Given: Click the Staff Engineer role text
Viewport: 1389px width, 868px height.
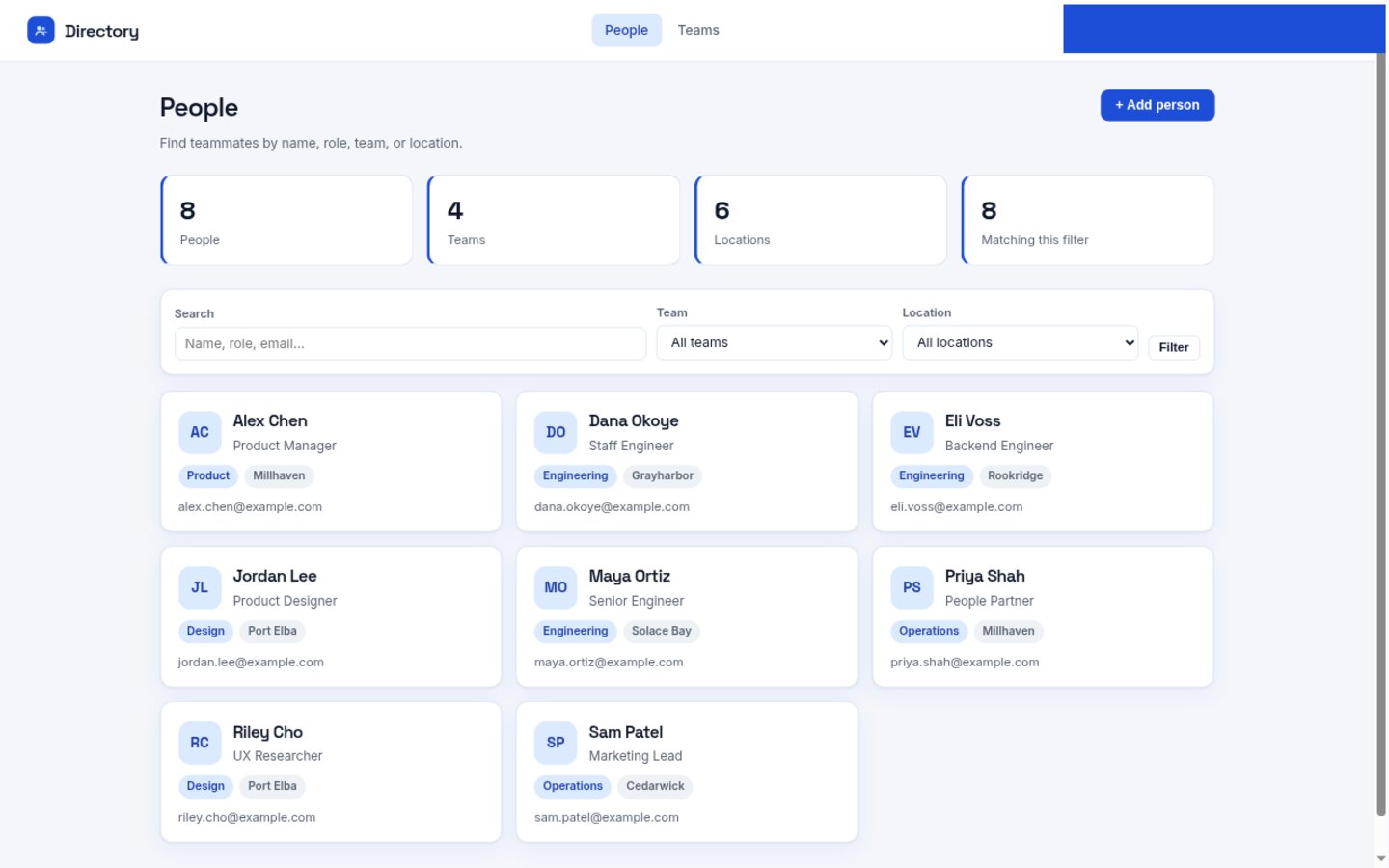Looking at the screenshot, I should pos(632,446).
